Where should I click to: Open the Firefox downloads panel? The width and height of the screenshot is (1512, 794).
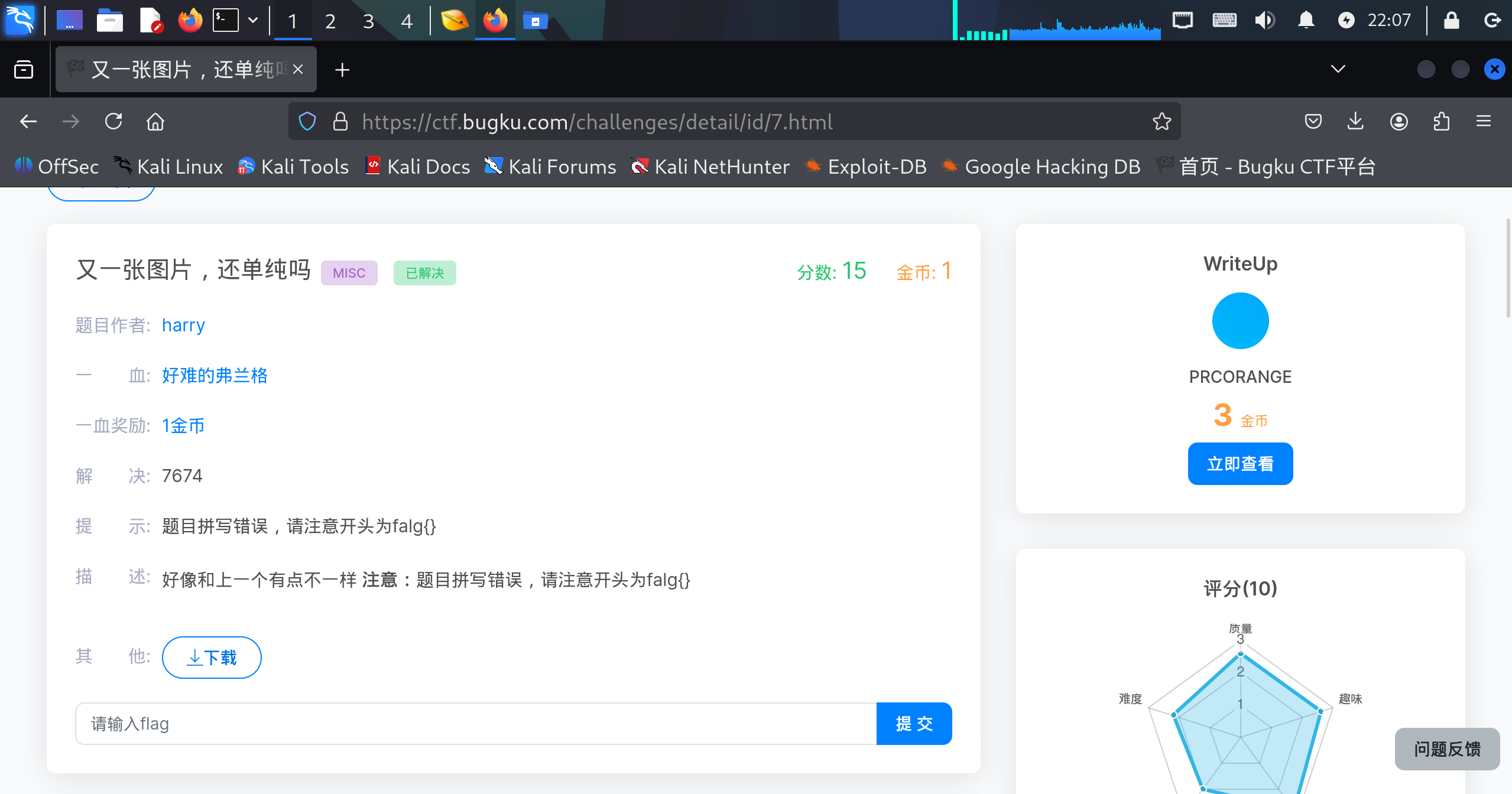point(1355,122)
